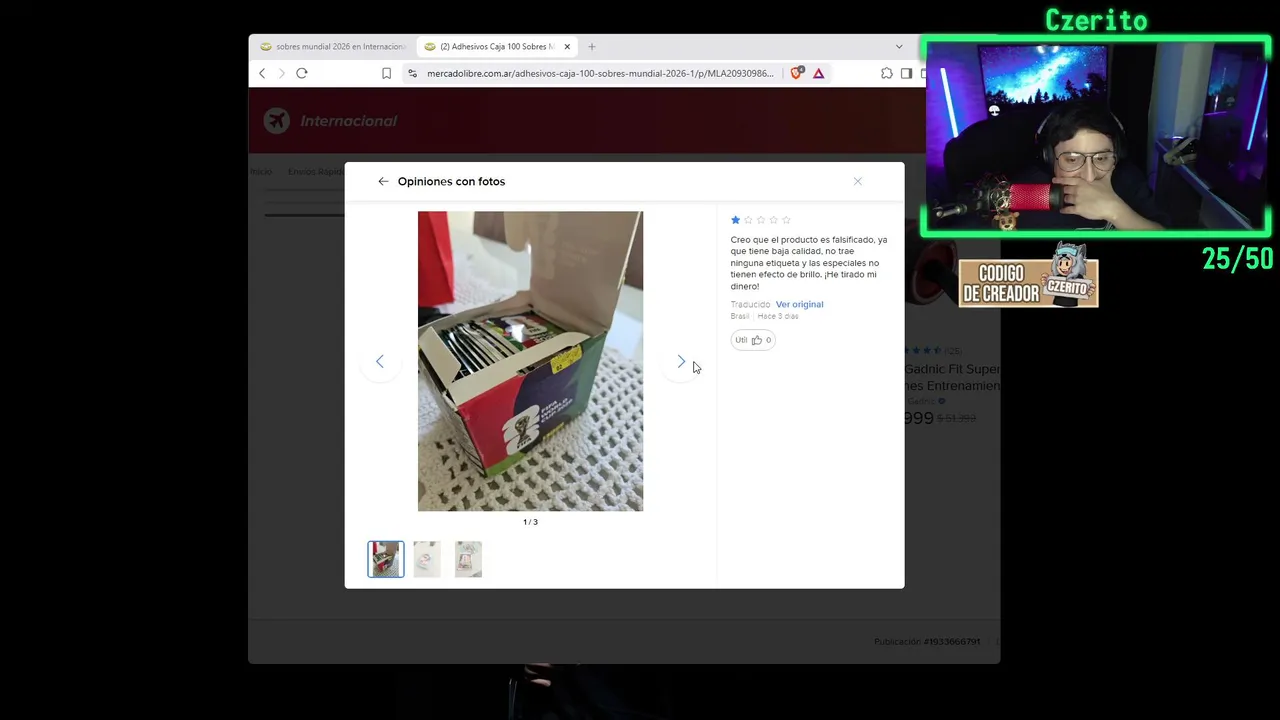Click the Traducido label

(x=750, y=304)
